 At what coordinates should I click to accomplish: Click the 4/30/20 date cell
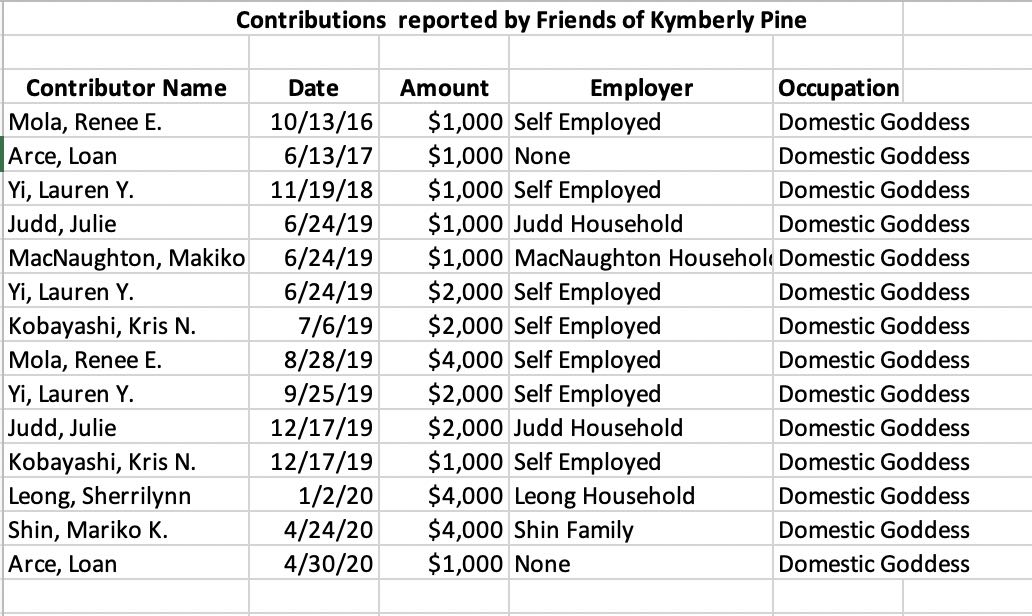[x=328, y=564]
